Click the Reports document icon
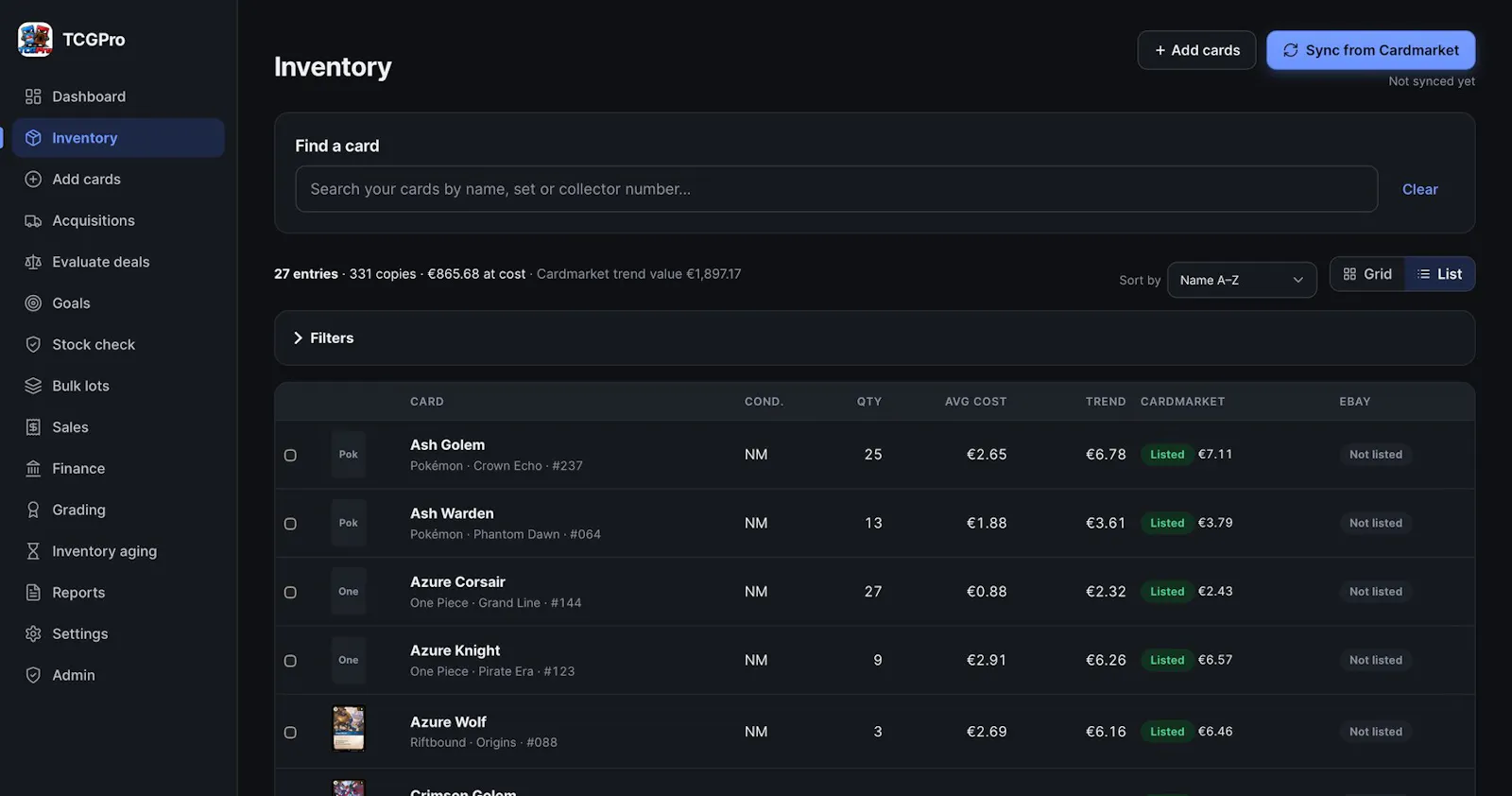Viewport: 1512px width, 796px height. pos(33,593)
